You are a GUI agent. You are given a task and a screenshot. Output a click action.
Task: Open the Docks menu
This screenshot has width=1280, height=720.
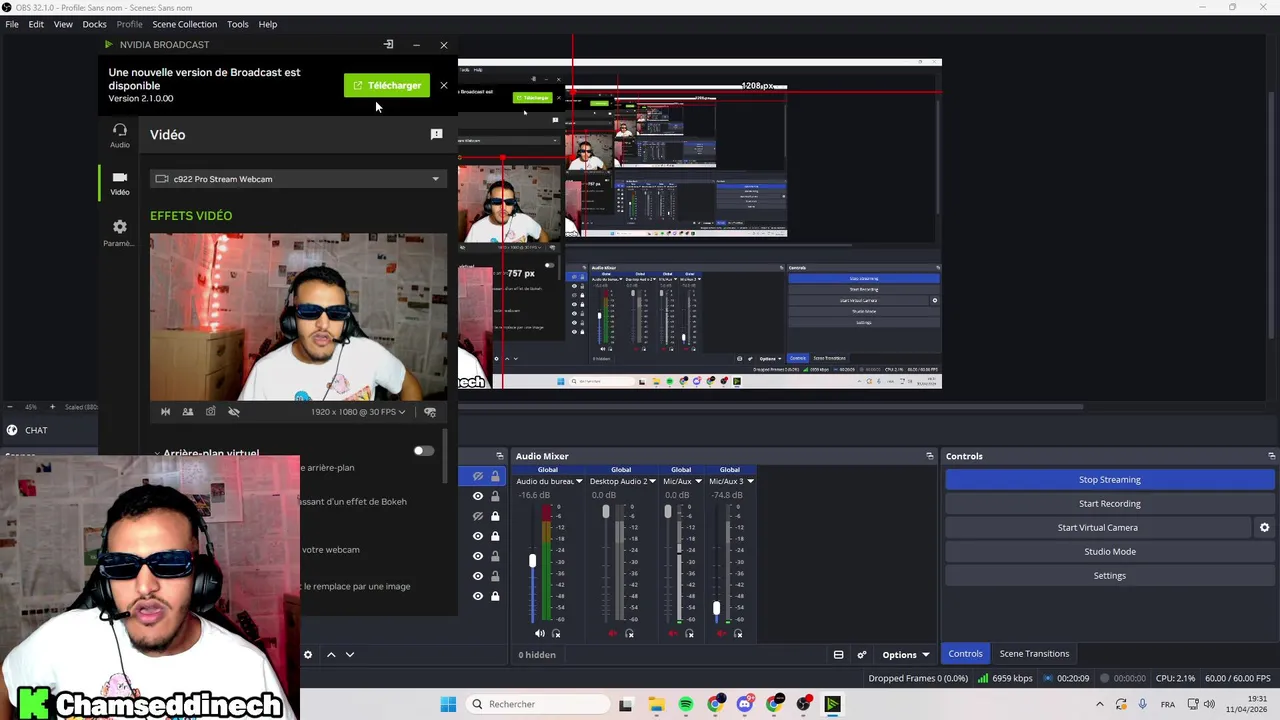(94, 24)
